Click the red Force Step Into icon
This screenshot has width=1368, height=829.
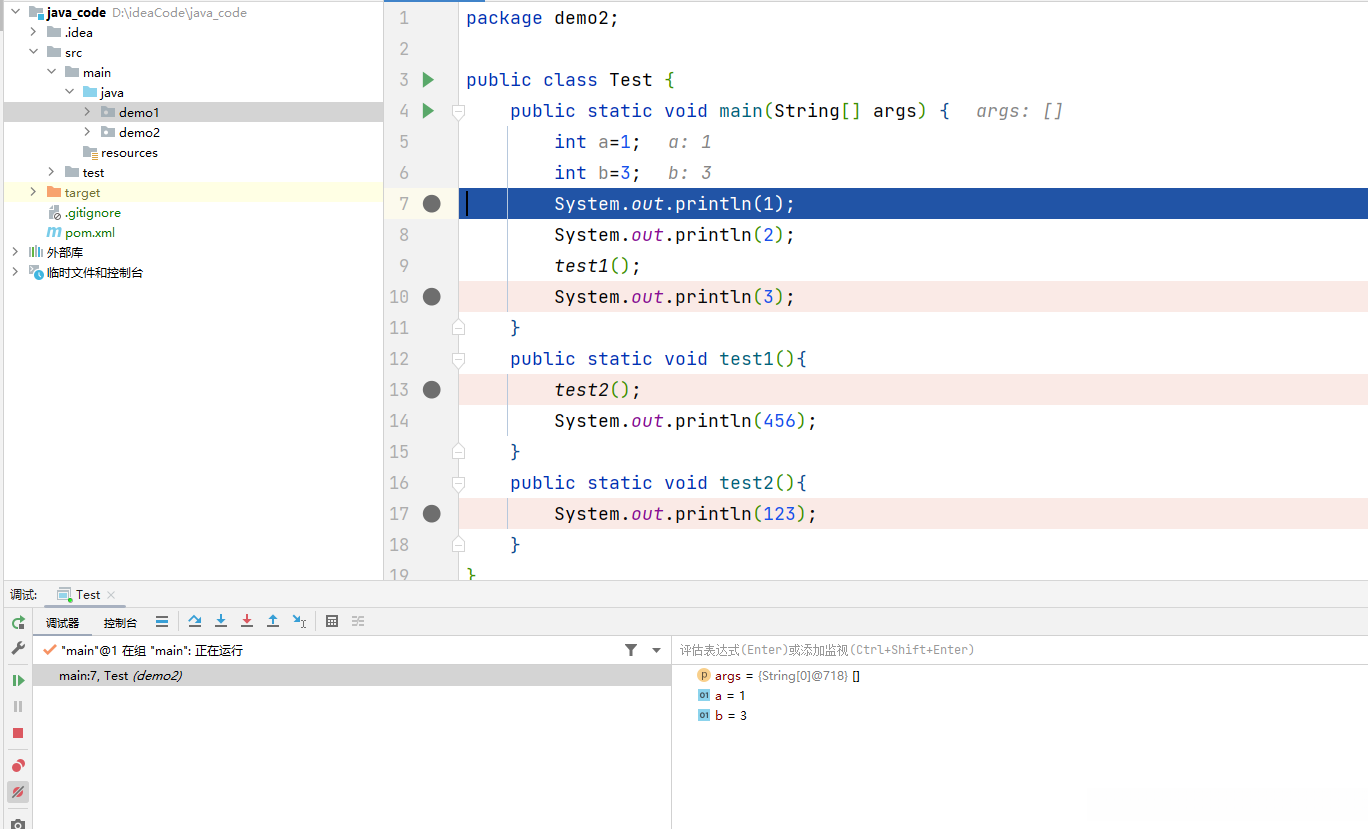pos(247,621)
